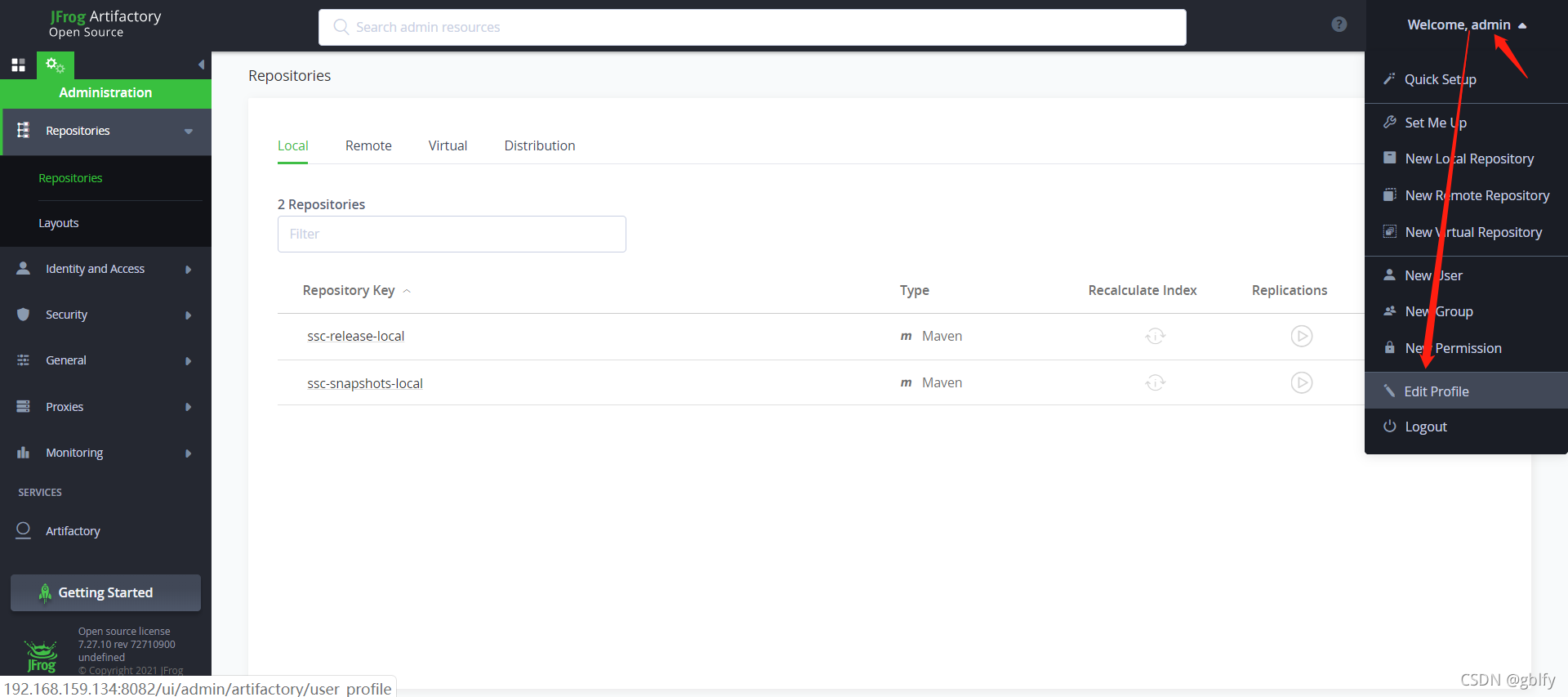Focus the Search admin resources field

tap(752, 27)
